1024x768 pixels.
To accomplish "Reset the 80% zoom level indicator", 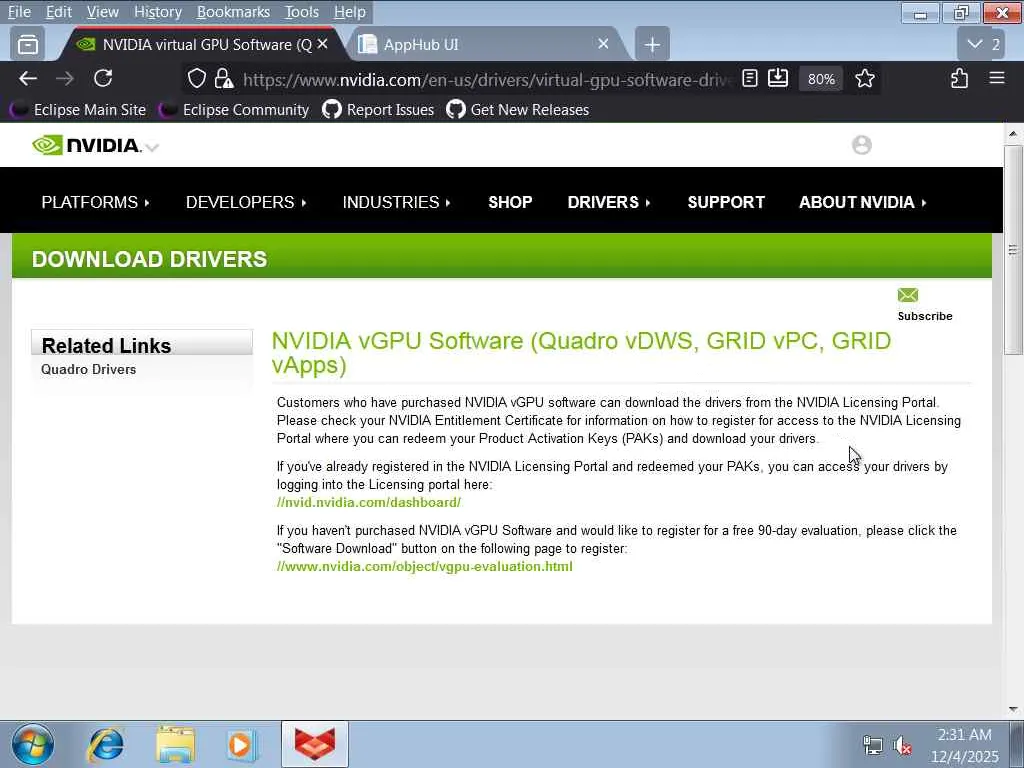I will 821,79.
